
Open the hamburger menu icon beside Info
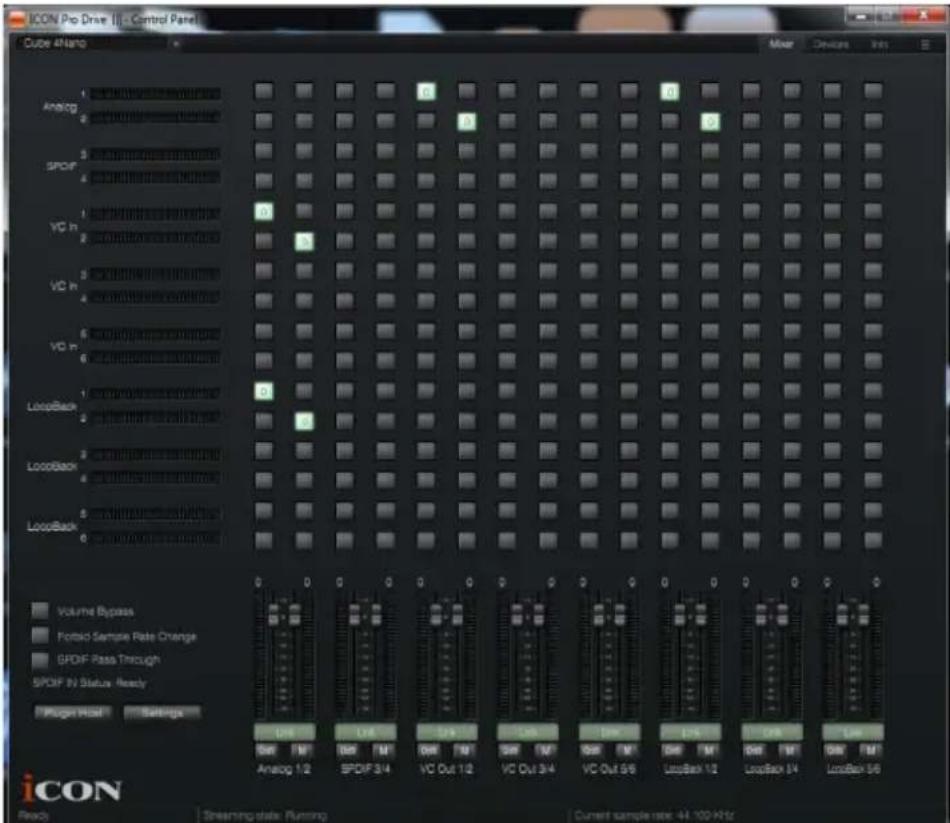pyautogui.click(x=925, y=44)
